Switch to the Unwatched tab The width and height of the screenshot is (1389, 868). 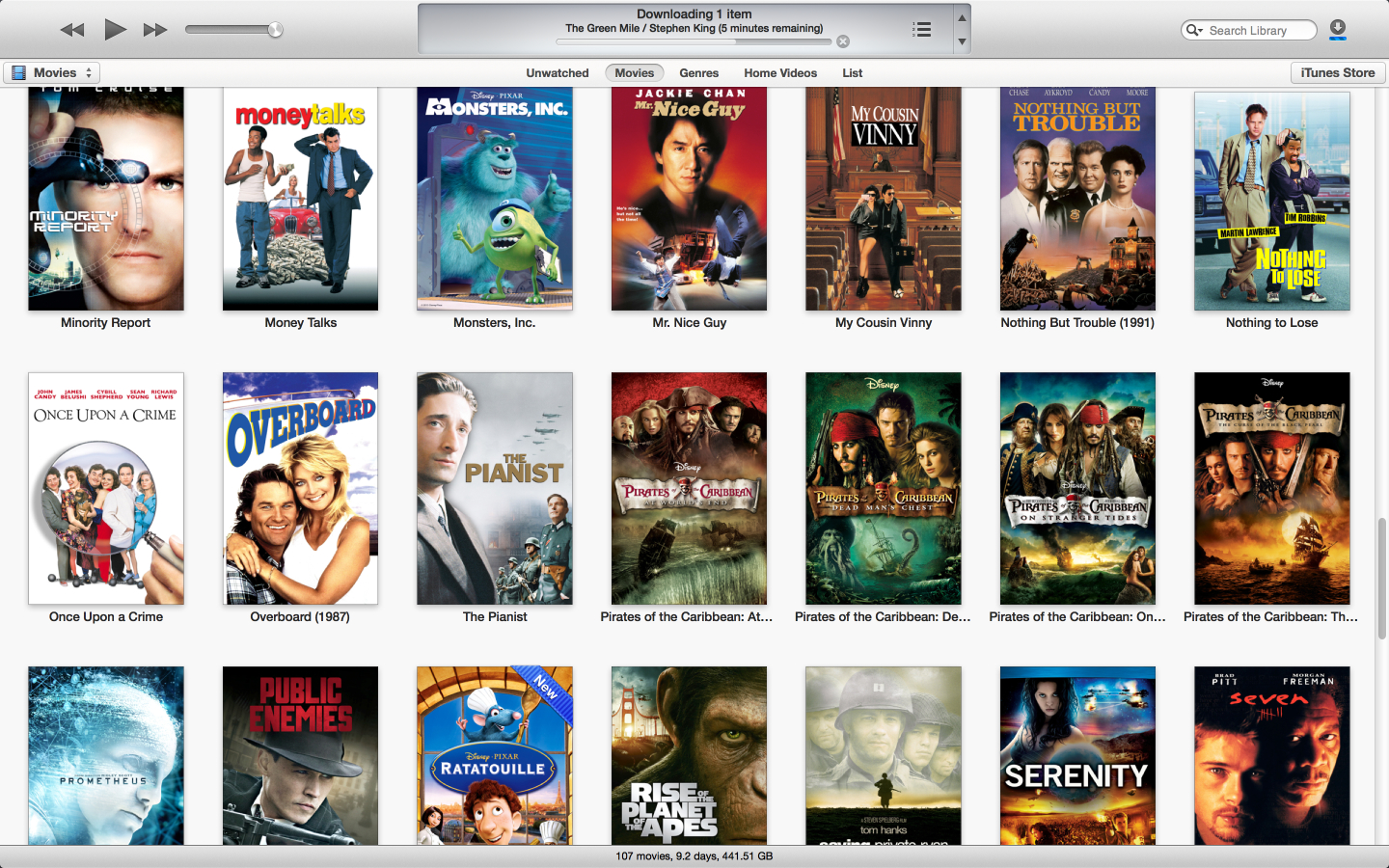click(558, 73)
